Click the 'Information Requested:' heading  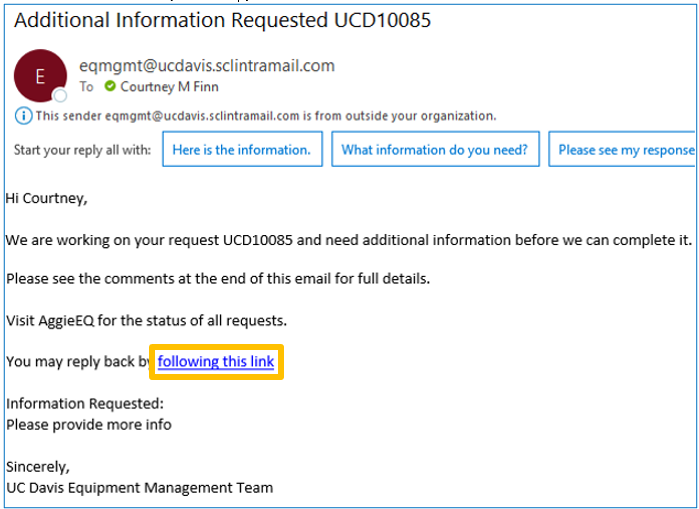(x=85, y=403)
